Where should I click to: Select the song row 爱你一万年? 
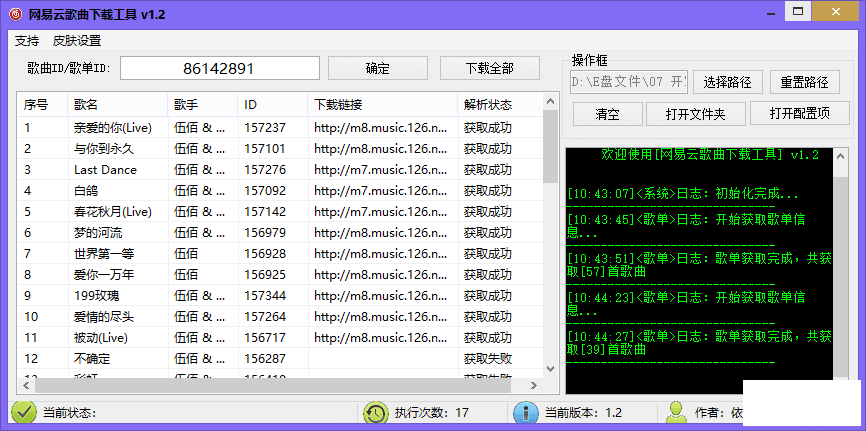click(x=280, y=275)
